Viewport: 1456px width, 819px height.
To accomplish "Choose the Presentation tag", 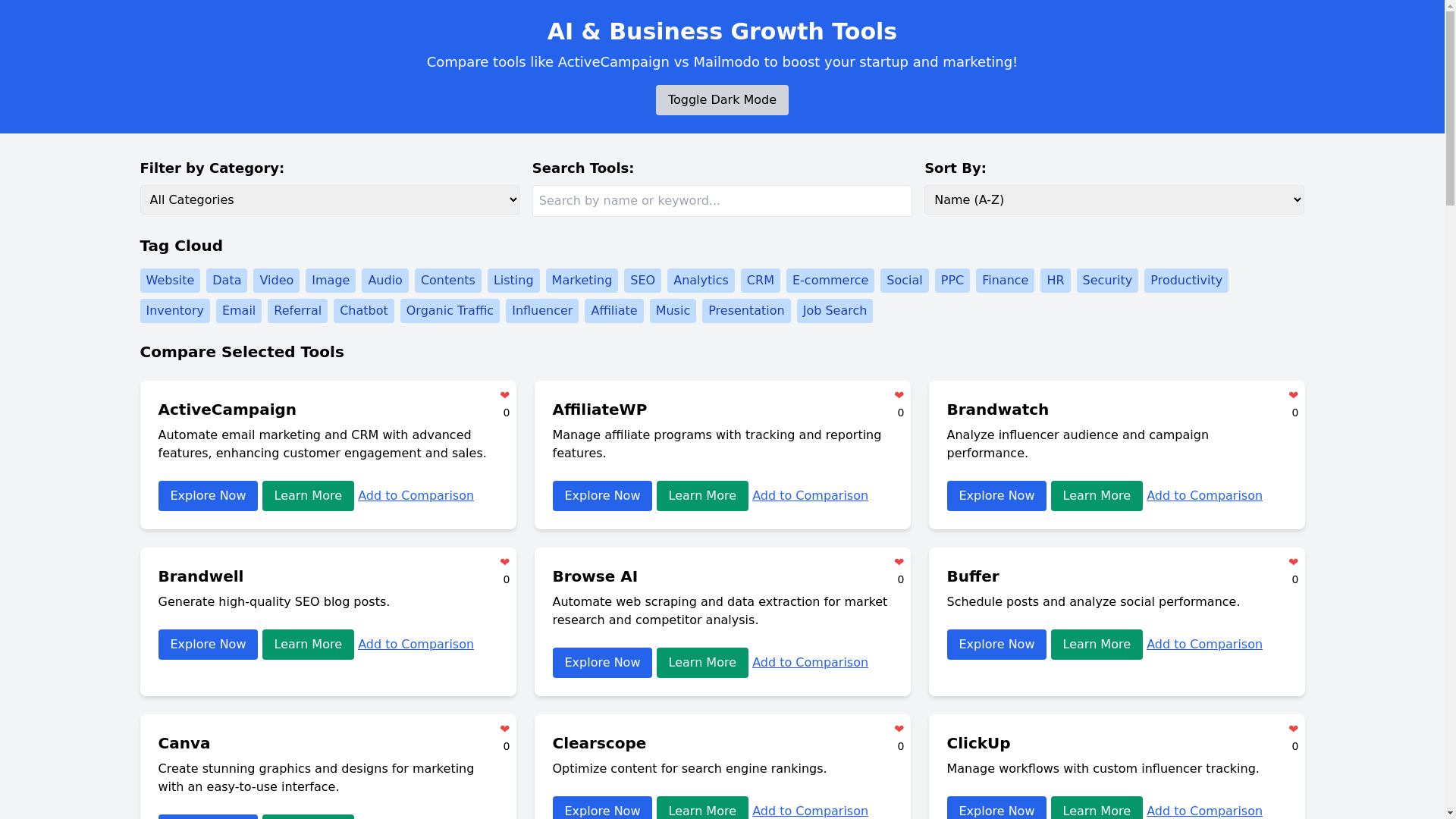I will pos(746,311).
